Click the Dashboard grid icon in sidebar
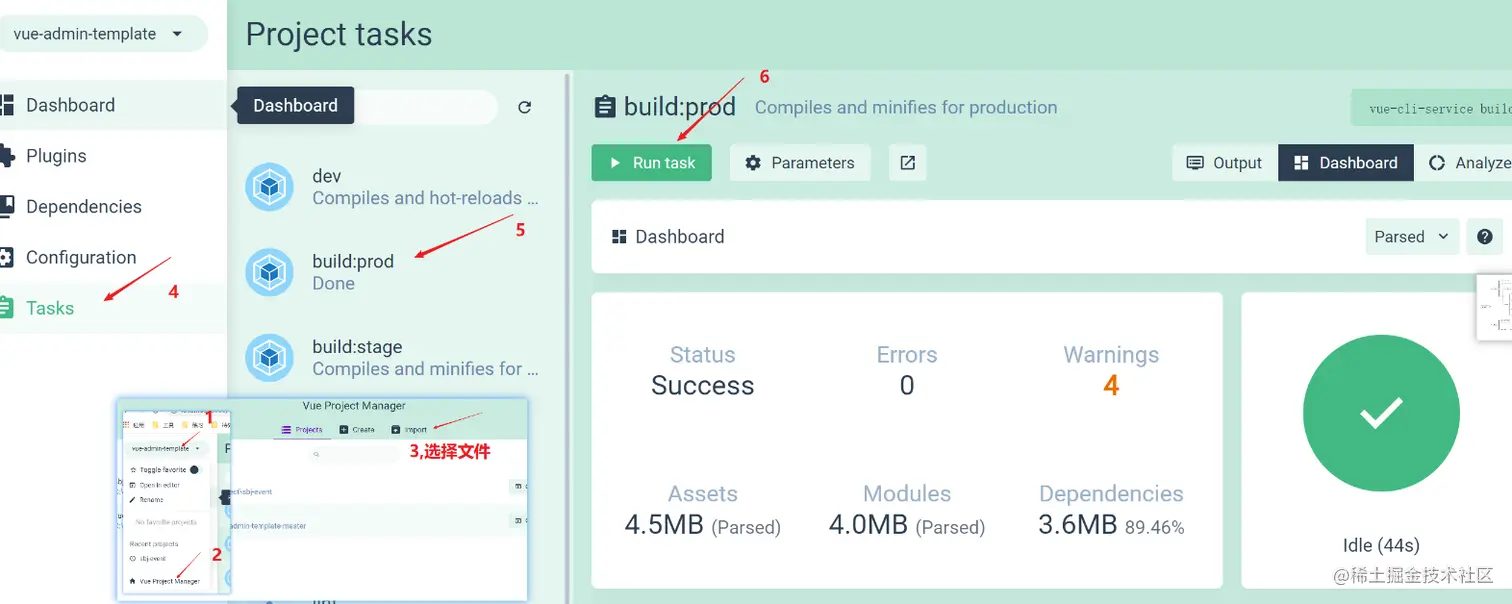Image resolution: width=1512 pixels, height=604 pixels. click(x=6, y=105)
